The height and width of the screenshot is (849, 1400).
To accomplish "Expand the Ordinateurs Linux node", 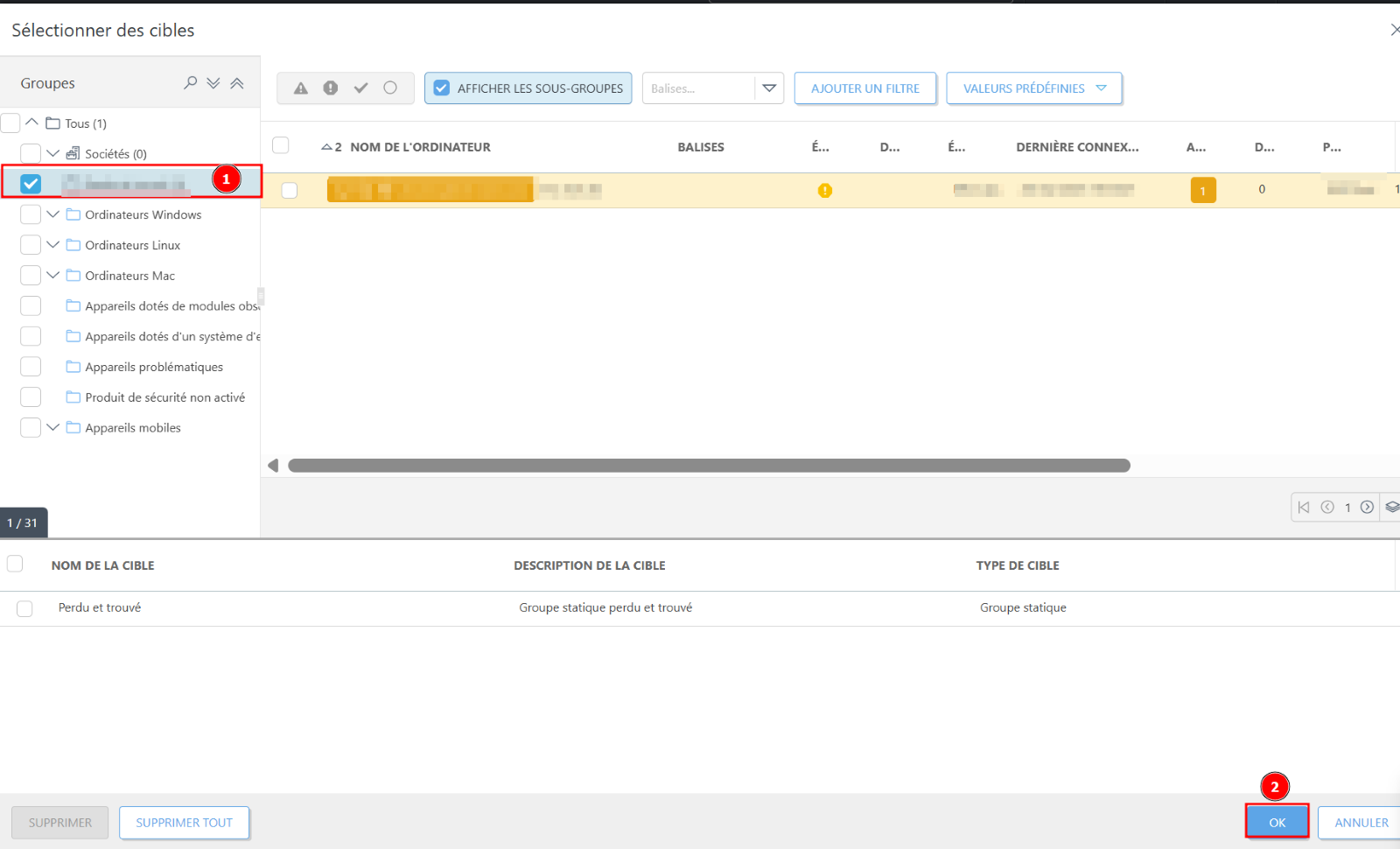I will point(52,244).
